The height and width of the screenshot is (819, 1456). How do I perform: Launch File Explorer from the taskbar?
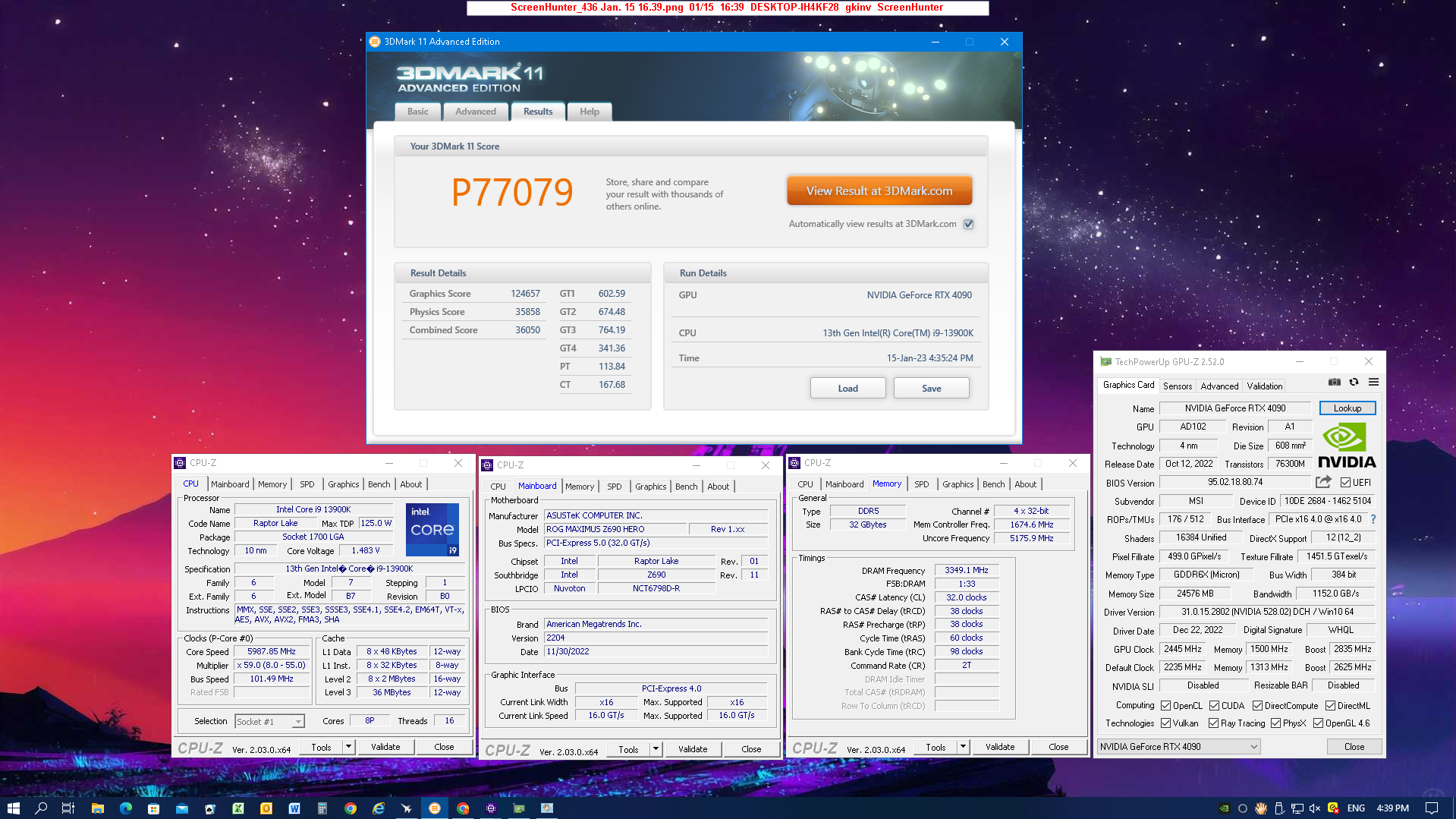click(97, 808)
